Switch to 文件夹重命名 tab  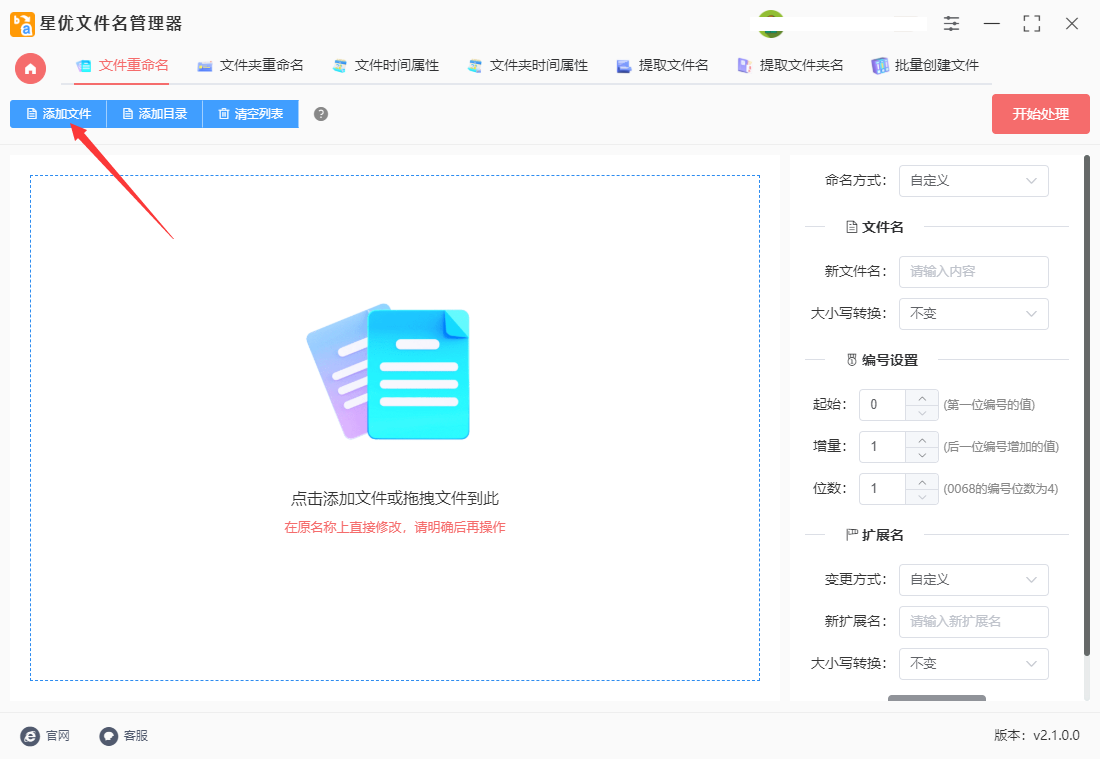tap(250, 66)
